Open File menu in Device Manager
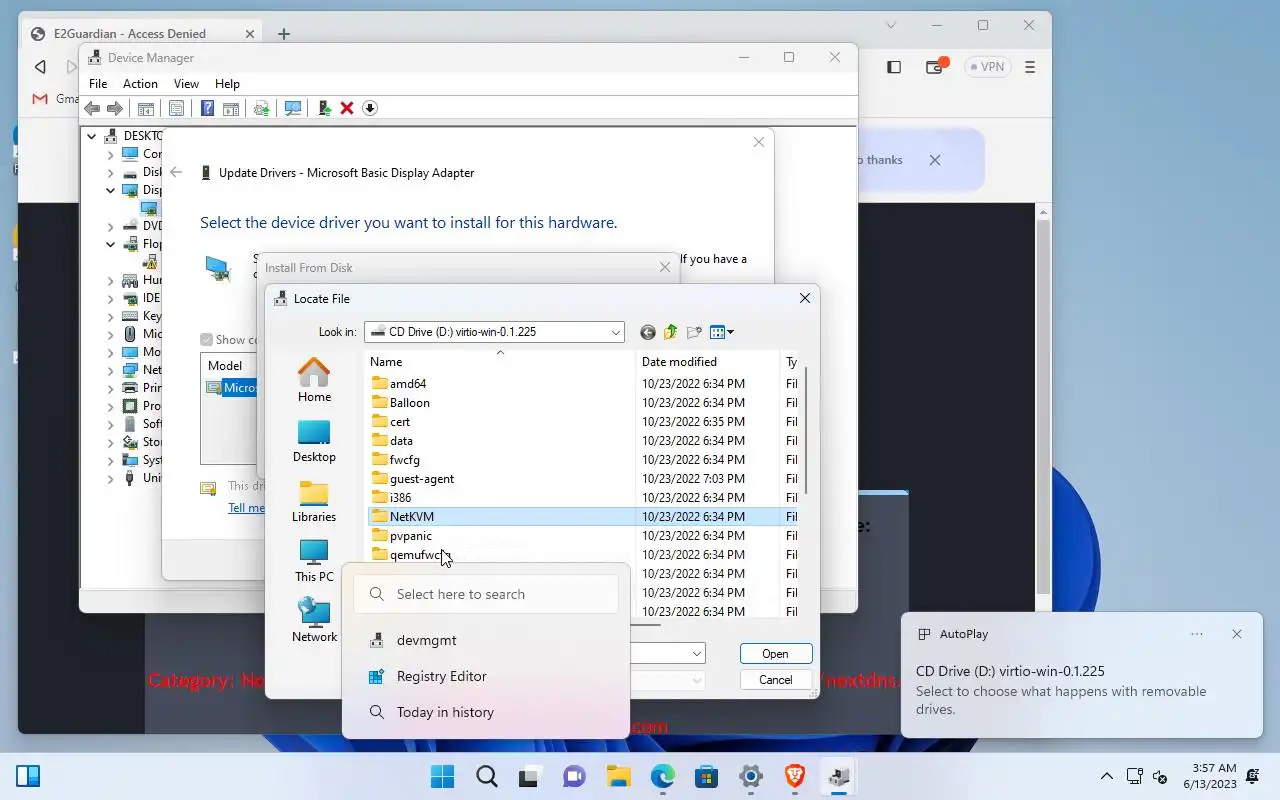The image size is (1280, 800). 98,84
